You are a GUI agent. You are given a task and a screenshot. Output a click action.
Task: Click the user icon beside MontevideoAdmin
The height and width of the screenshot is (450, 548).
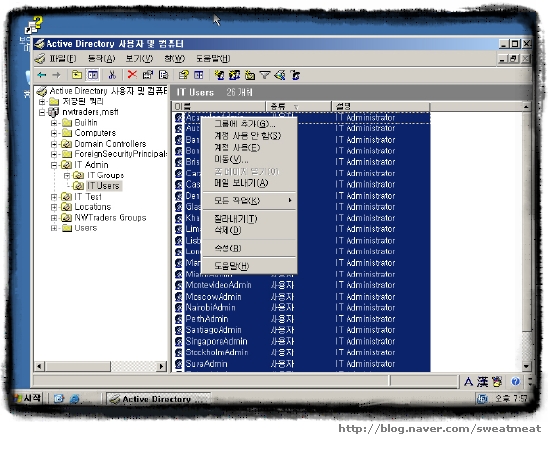tap(179, 285)
